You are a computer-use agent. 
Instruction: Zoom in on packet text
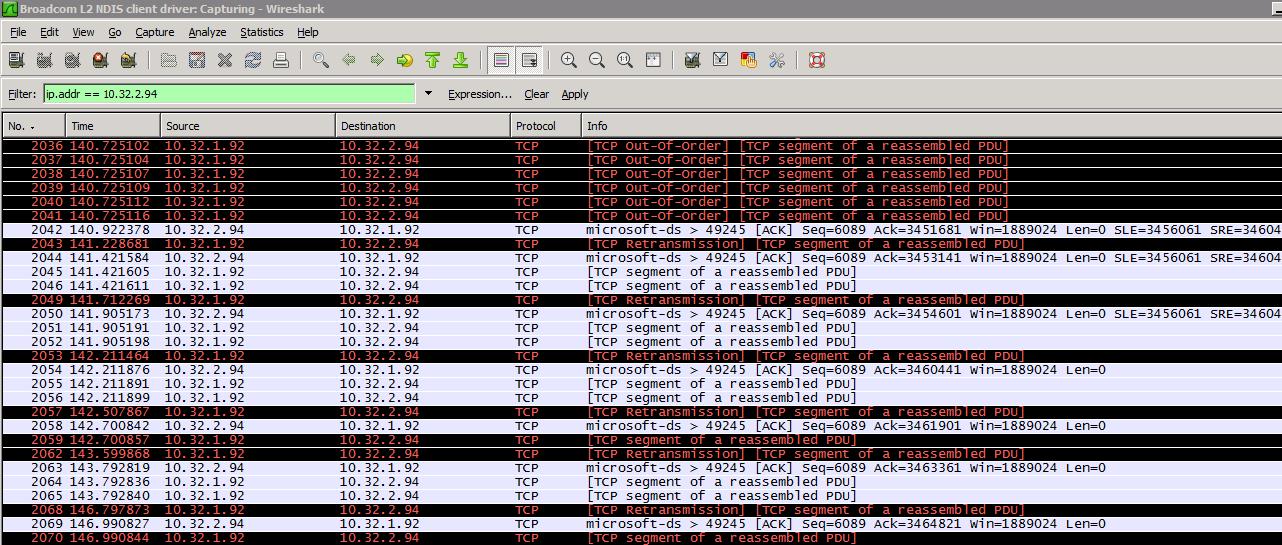click(x=569, y=60)
